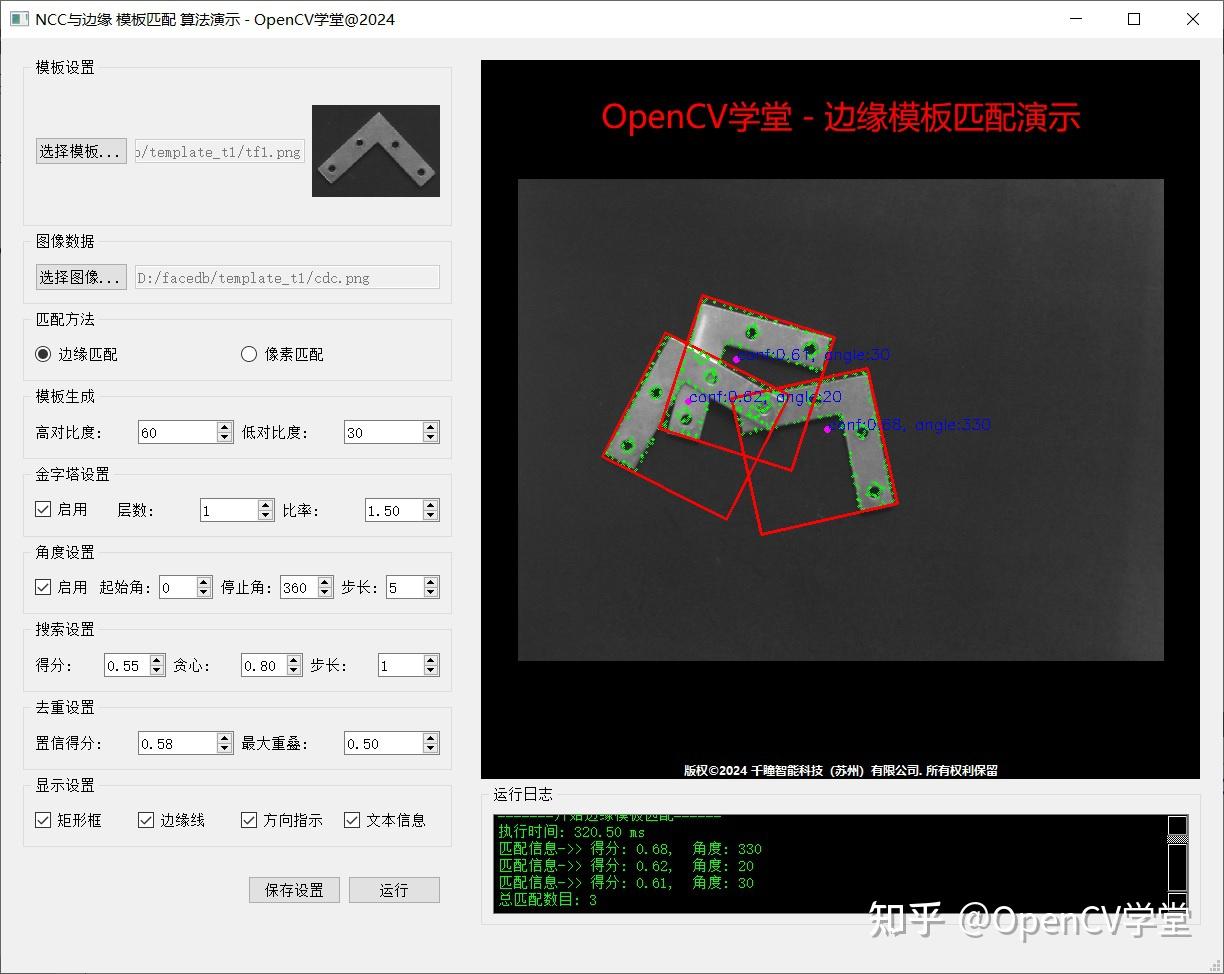The image size is (1224, 974).
Task: Disable the 启用 checkbox in 角度设置
Action: click(x=41, y=587)
